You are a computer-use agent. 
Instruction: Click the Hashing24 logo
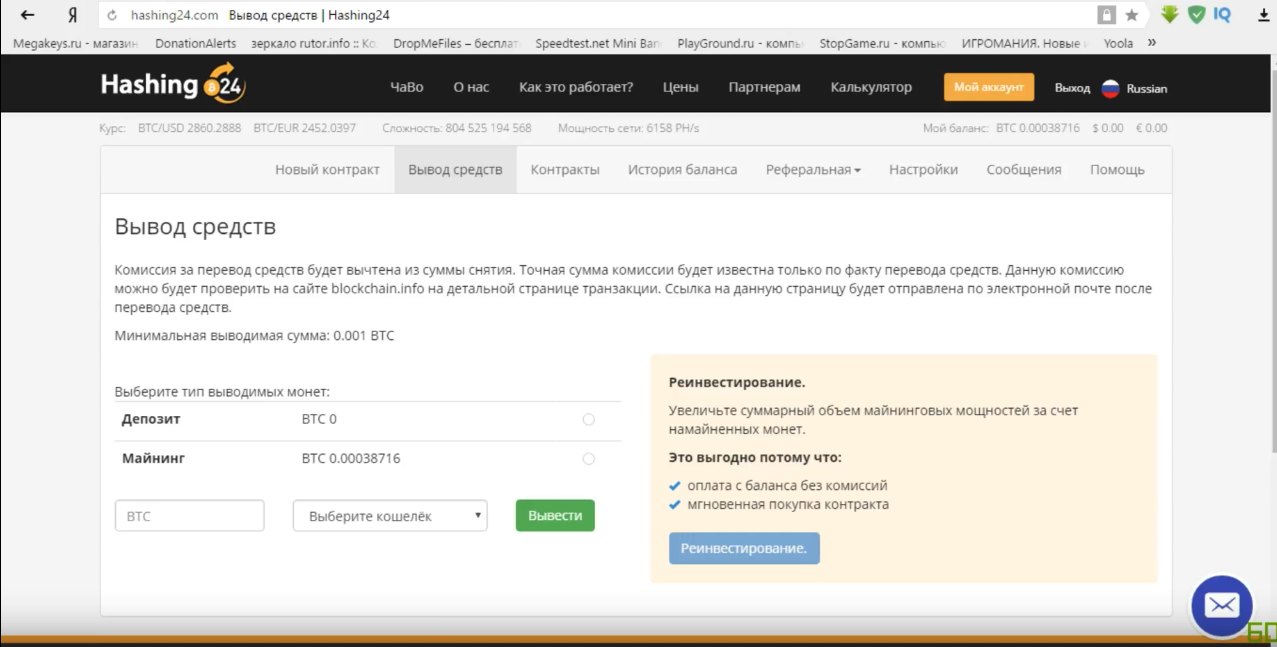pyautogui.click(x=173, y=86)
